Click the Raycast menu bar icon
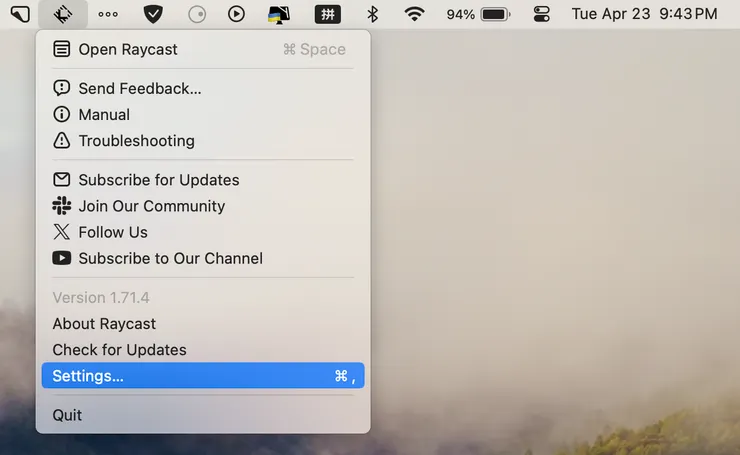The width and height of the screenshot is (740, 455). click(63, 14)
